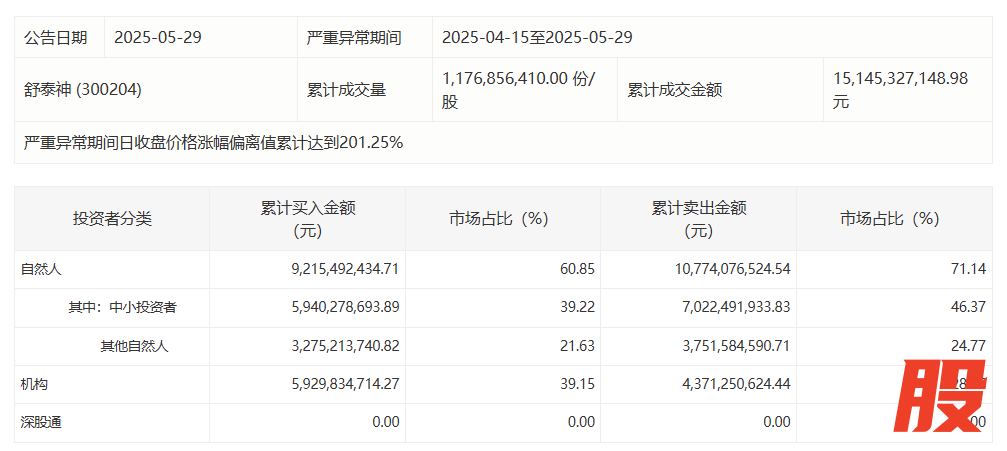Image resolution: width=1007 pixels, height=451 pixels.
Task: Click the announcement date 2025-05-29 value
Action: pos(159,38)
